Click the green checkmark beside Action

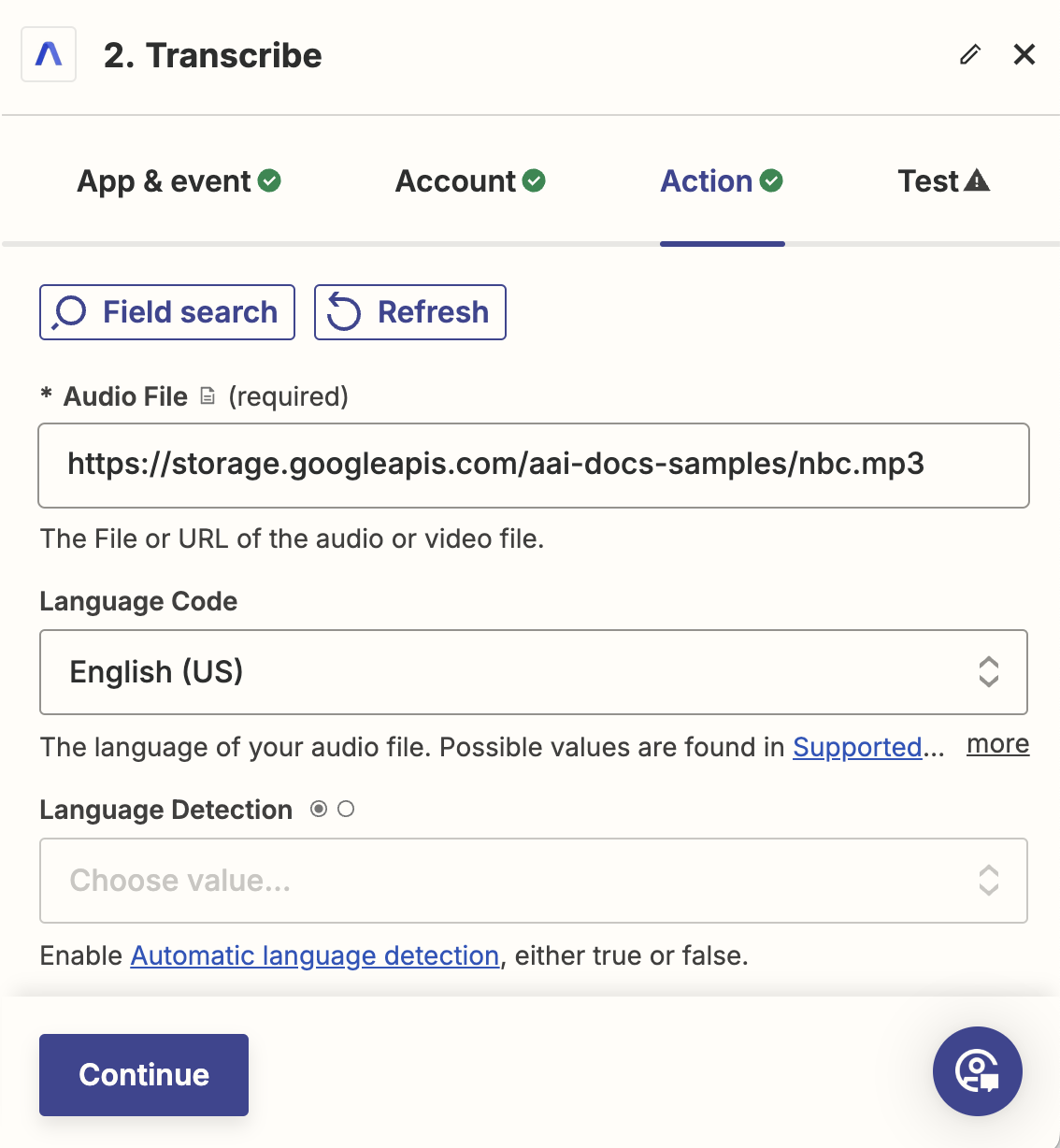(772, 180)
